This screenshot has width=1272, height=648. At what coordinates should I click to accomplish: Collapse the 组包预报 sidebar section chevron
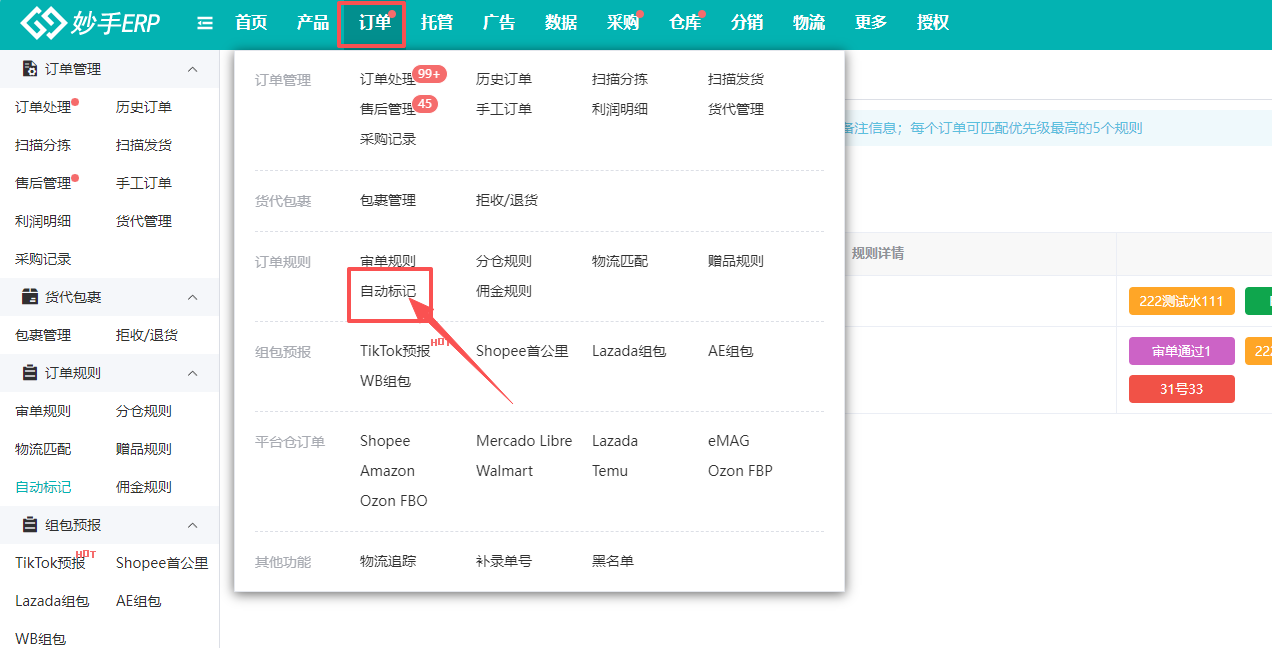193,525
